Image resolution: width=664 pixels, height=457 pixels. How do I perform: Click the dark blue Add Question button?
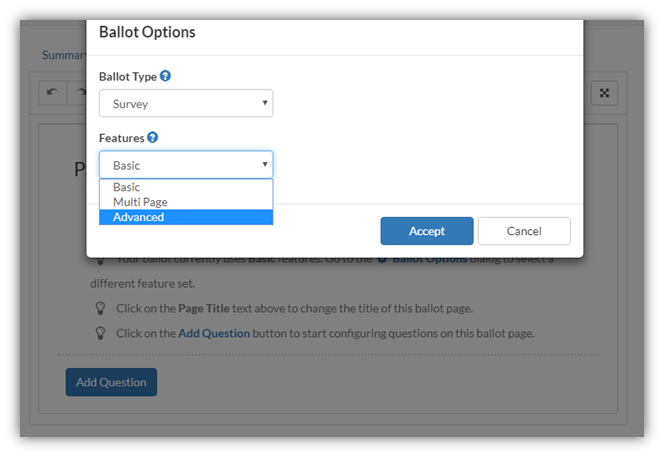(x=111, y=382)
